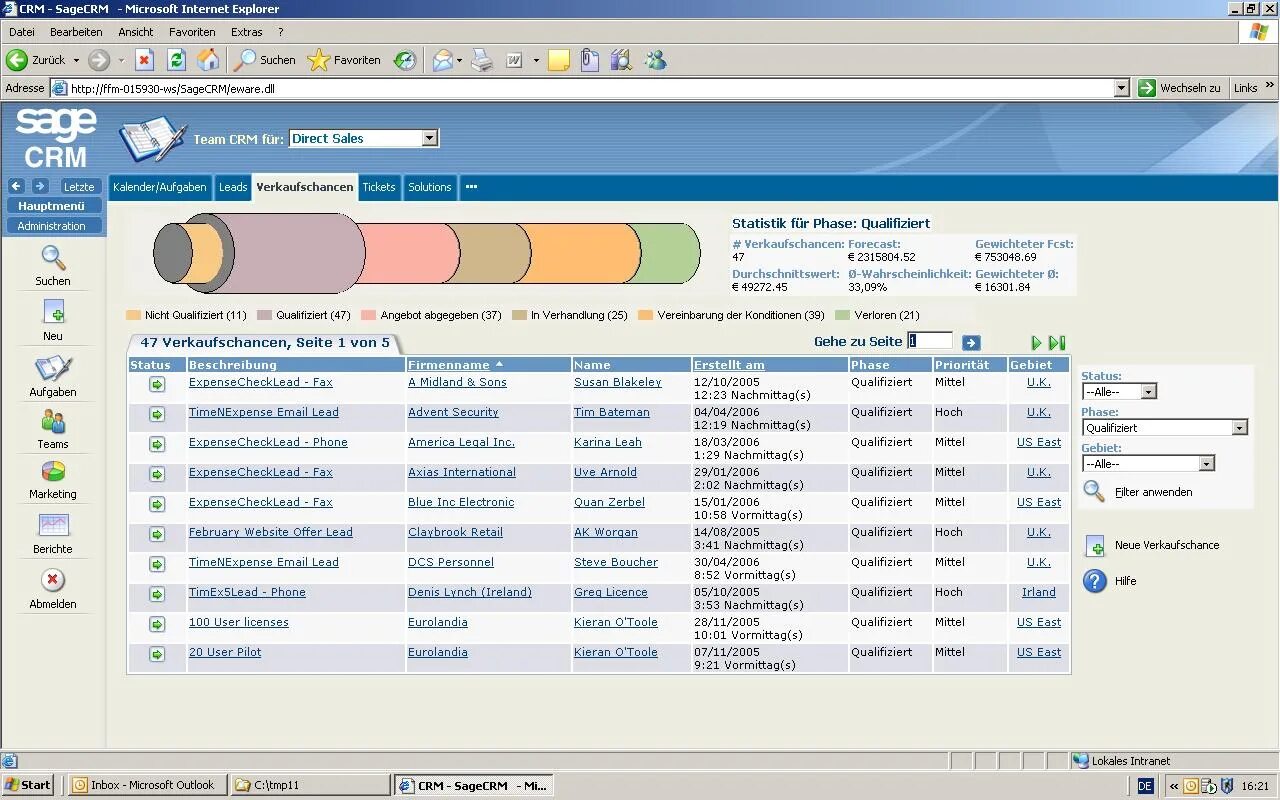Screen dimensions: 1280x800
Task: Click the IE Back (Zurück) arrow icon
Action: pos(17,60)
